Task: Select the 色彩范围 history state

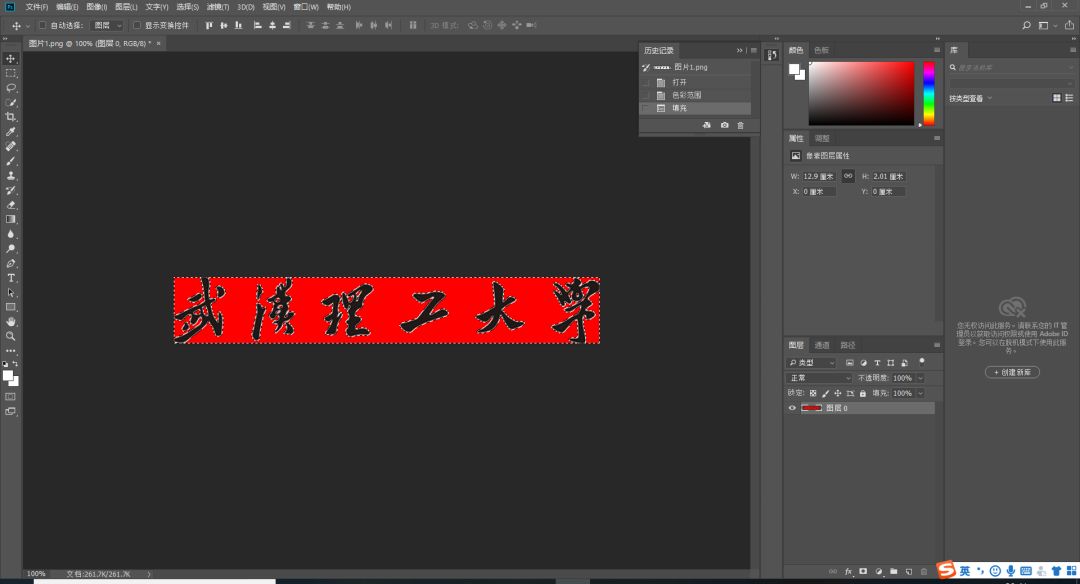Action: coord(696,95)
